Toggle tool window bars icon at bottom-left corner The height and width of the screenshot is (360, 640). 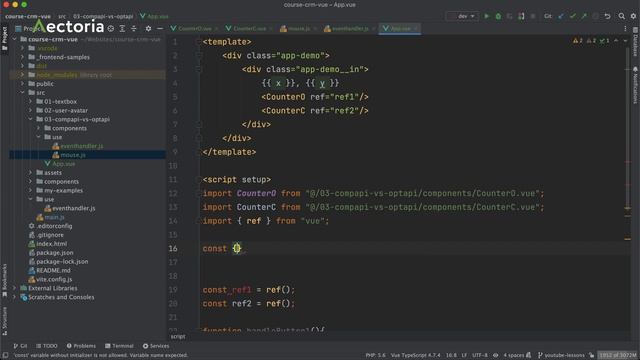click(x=5, y=355)
